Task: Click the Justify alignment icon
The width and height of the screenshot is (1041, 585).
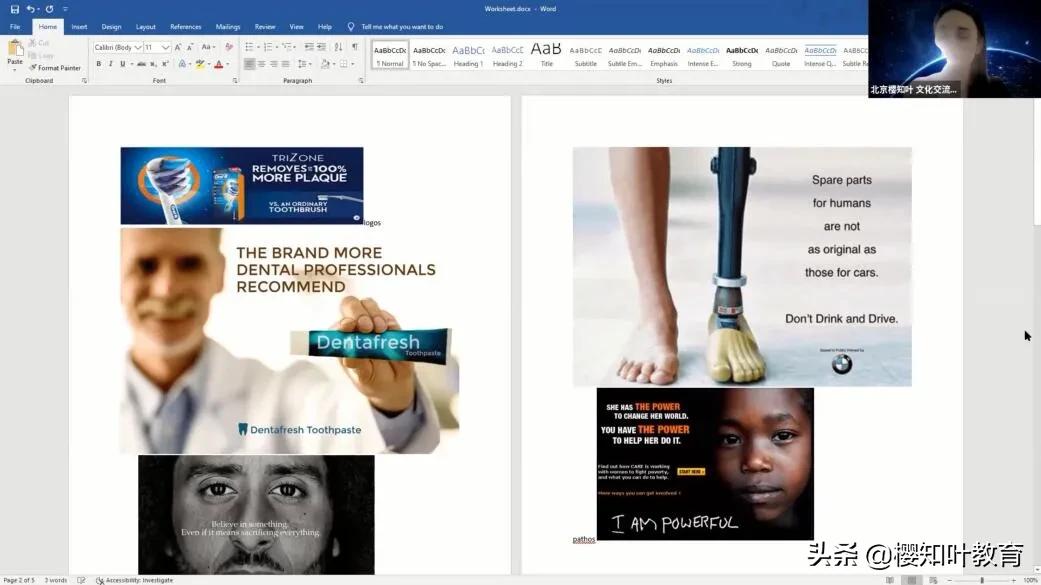Action: pyautogui.click(x=285, y=64)
